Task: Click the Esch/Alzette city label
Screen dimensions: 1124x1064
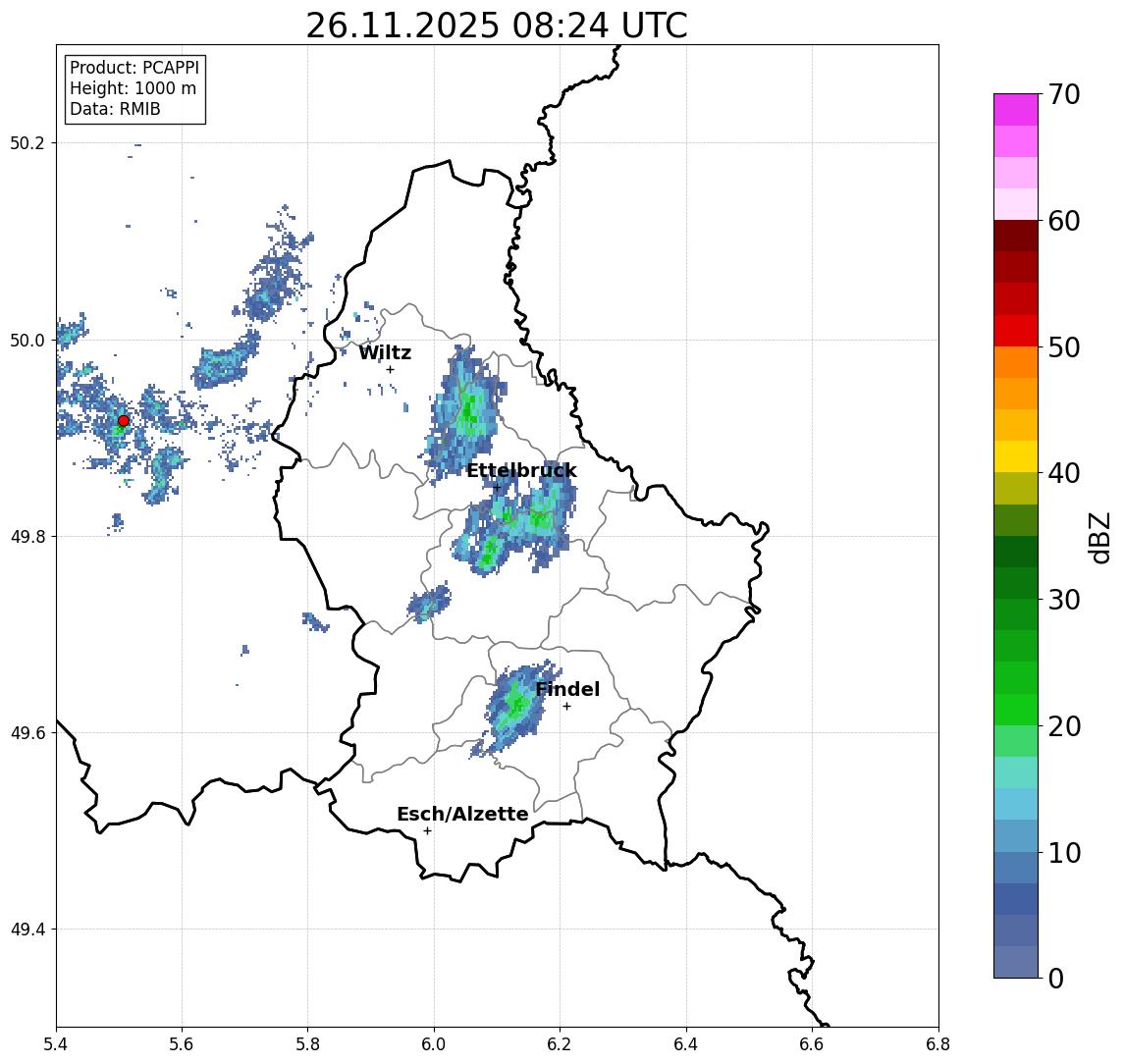Action: (x=462, y=814)
